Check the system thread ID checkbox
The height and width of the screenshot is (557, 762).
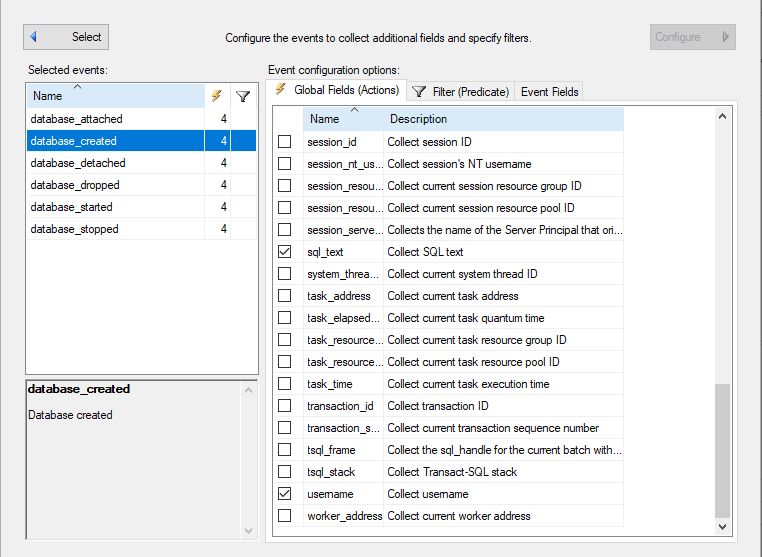(284, 274)
